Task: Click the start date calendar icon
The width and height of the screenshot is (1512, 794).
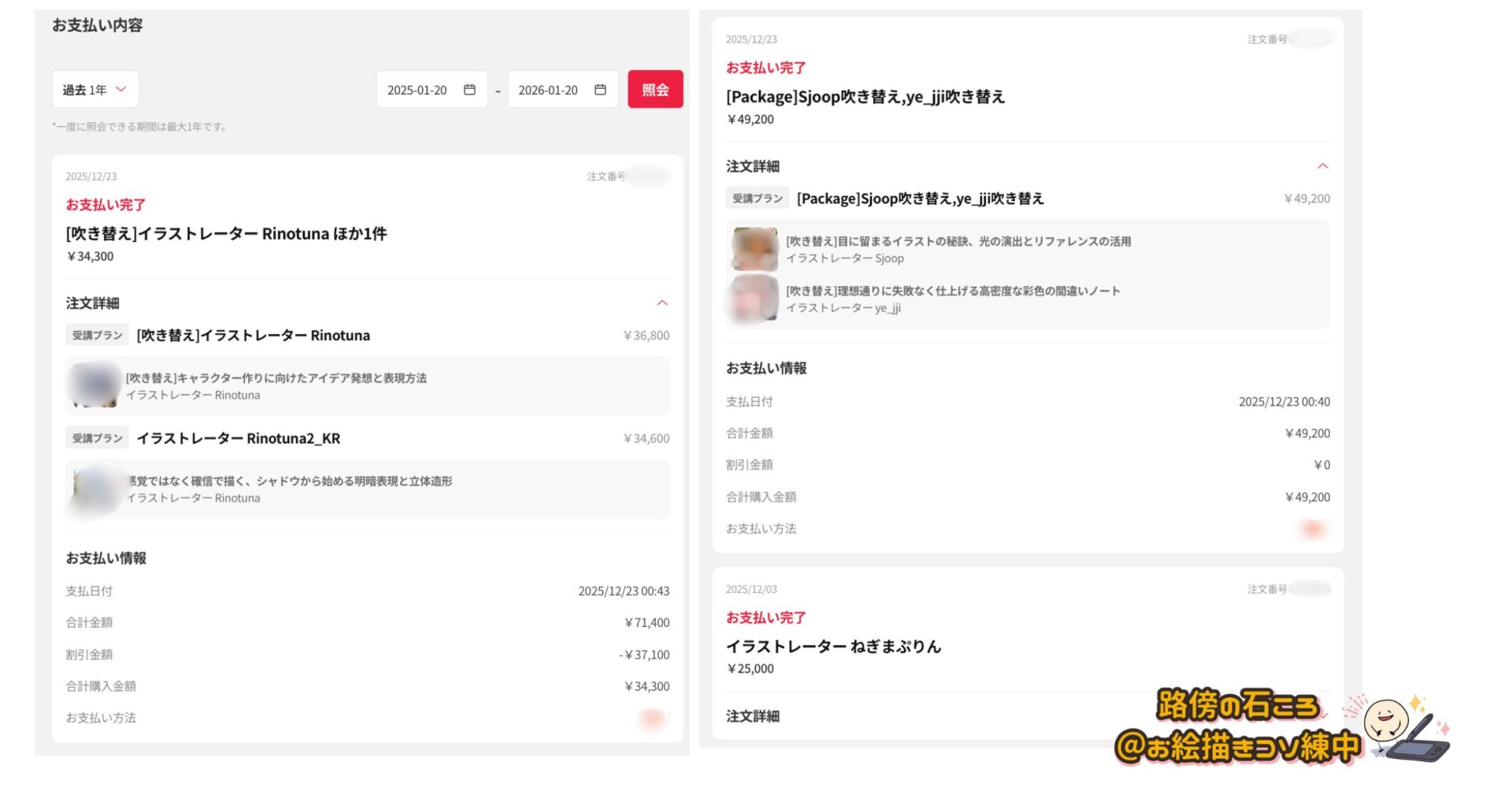Action: click(x=469, y=90)
